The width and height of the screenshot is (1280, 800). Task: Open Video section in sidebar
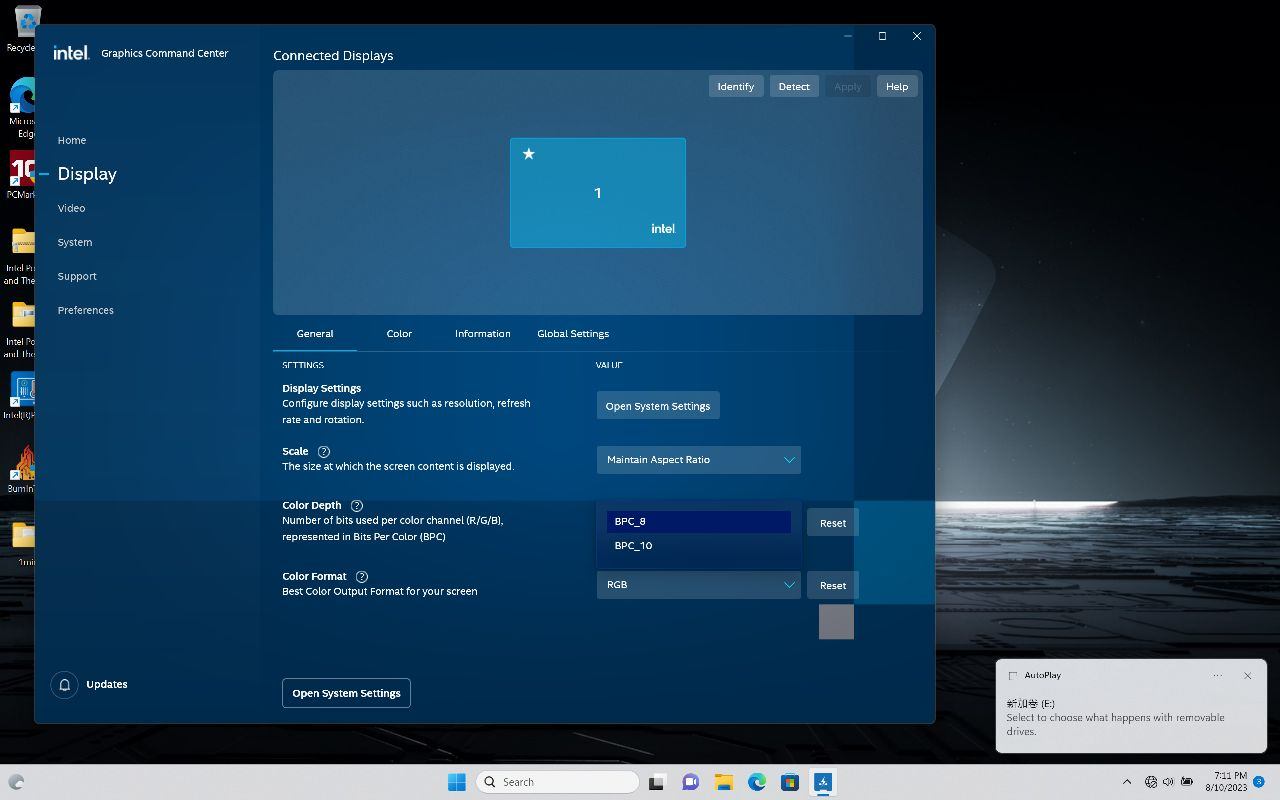71,209
